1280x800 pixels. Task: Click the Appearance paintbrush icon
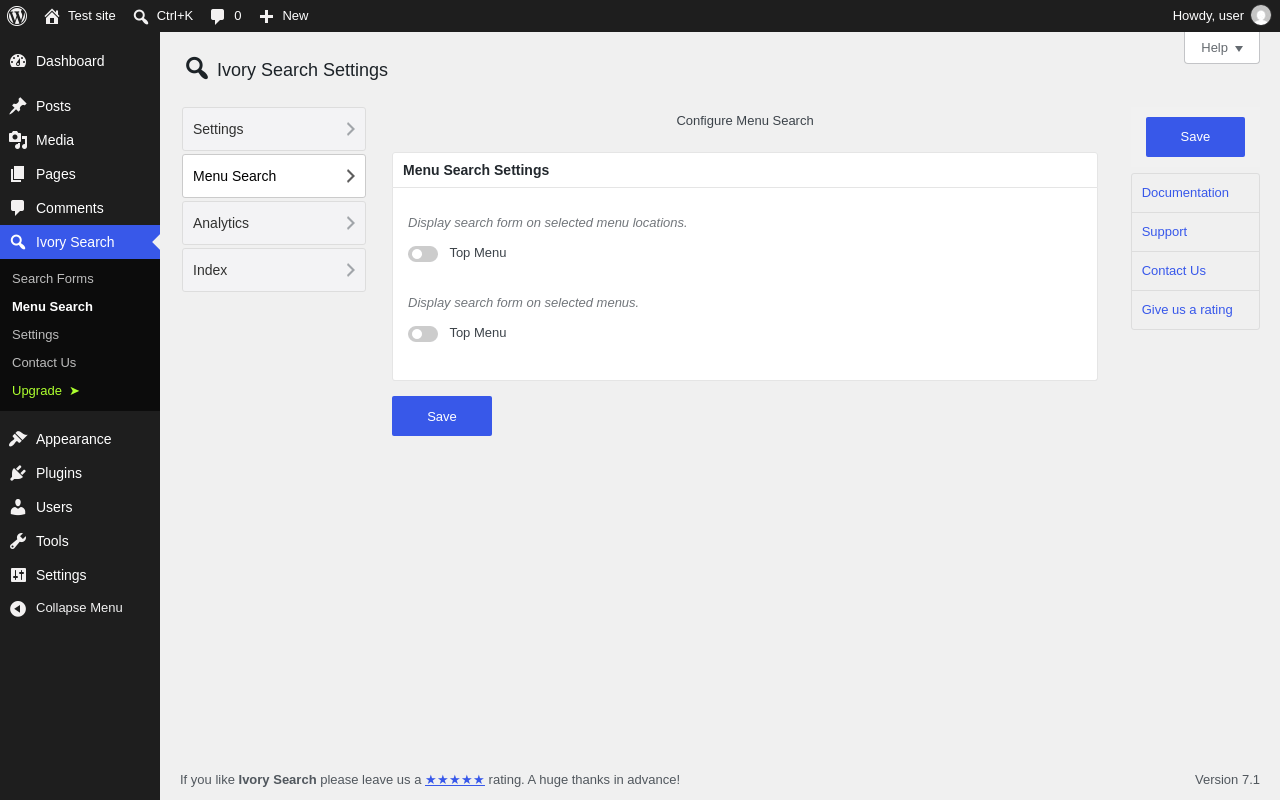[18, 439]
